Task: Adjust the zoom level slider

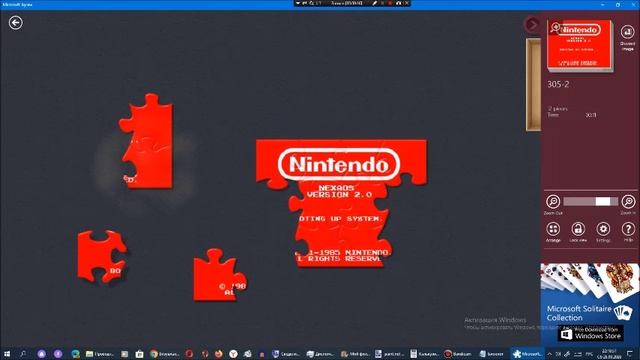Action: 590,202
